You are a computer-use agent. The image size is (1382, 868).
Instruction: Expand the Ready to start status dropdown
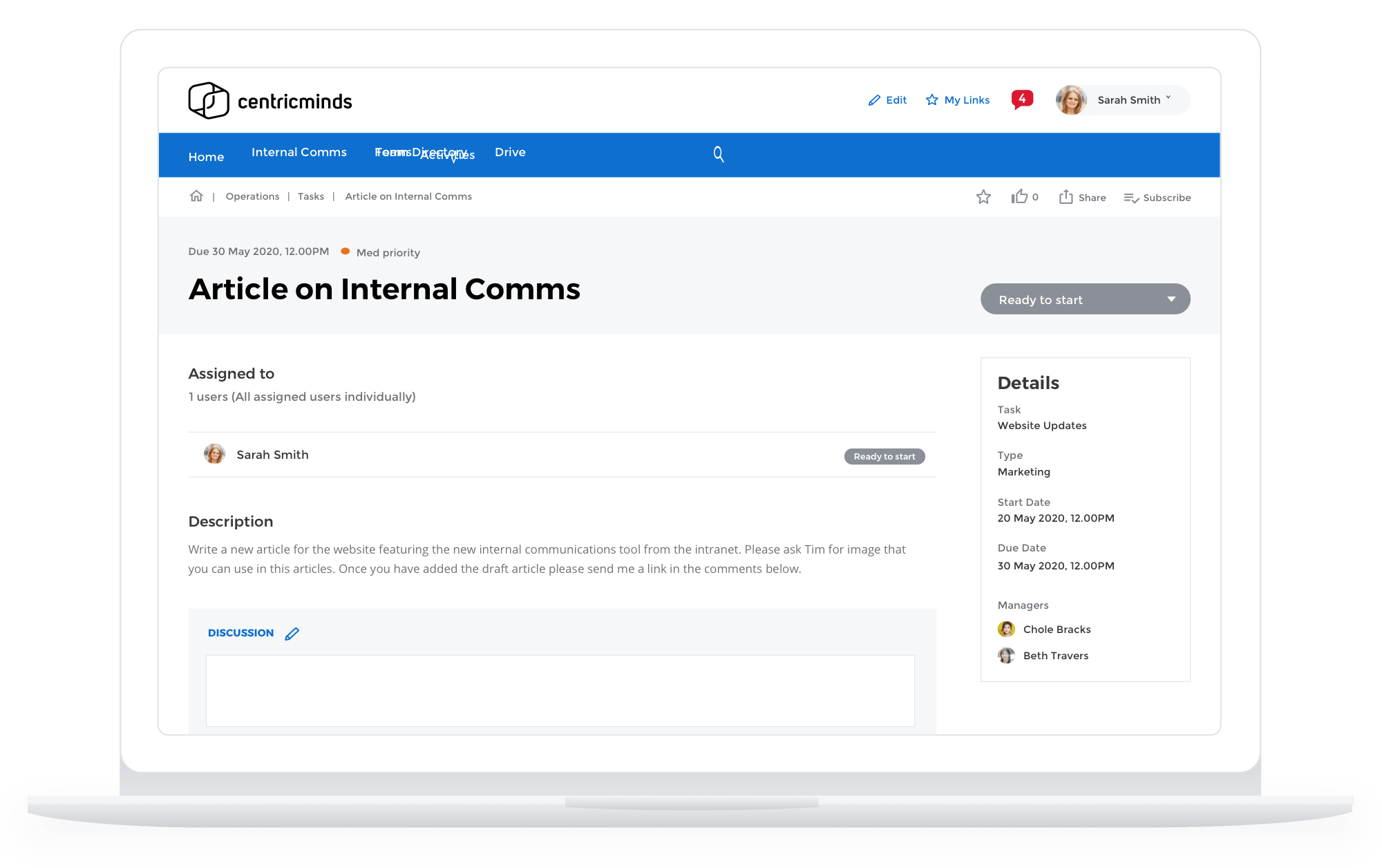point(1085,299)
